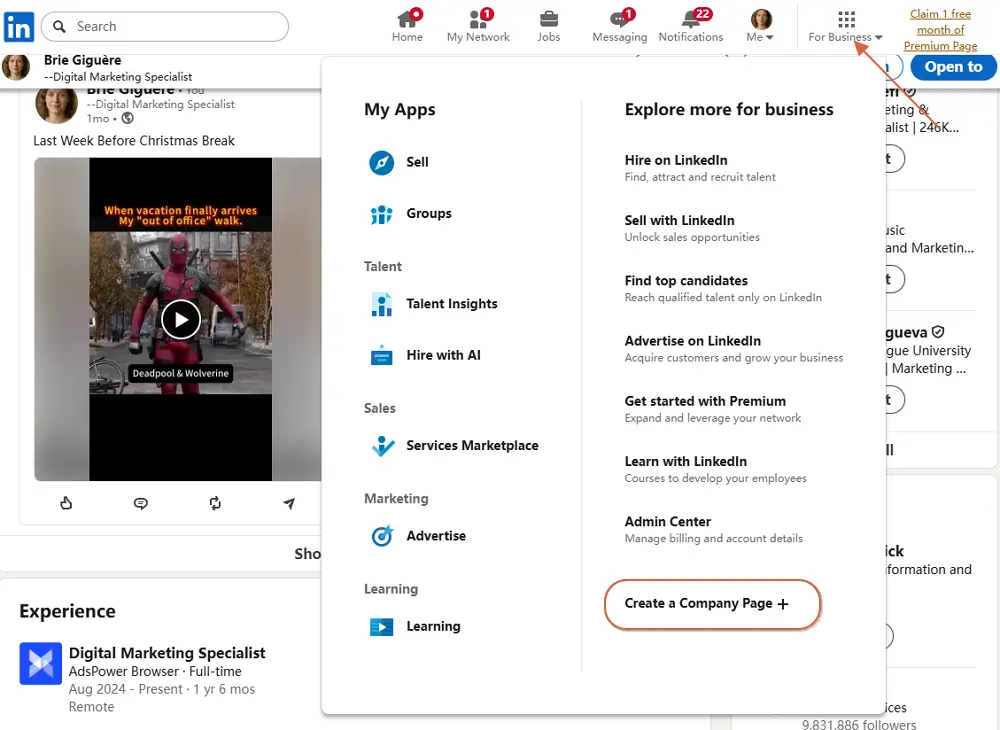Open Groups under My Apps
The height and width of the screenshot is (730, 1000).
tap(429, 213)
